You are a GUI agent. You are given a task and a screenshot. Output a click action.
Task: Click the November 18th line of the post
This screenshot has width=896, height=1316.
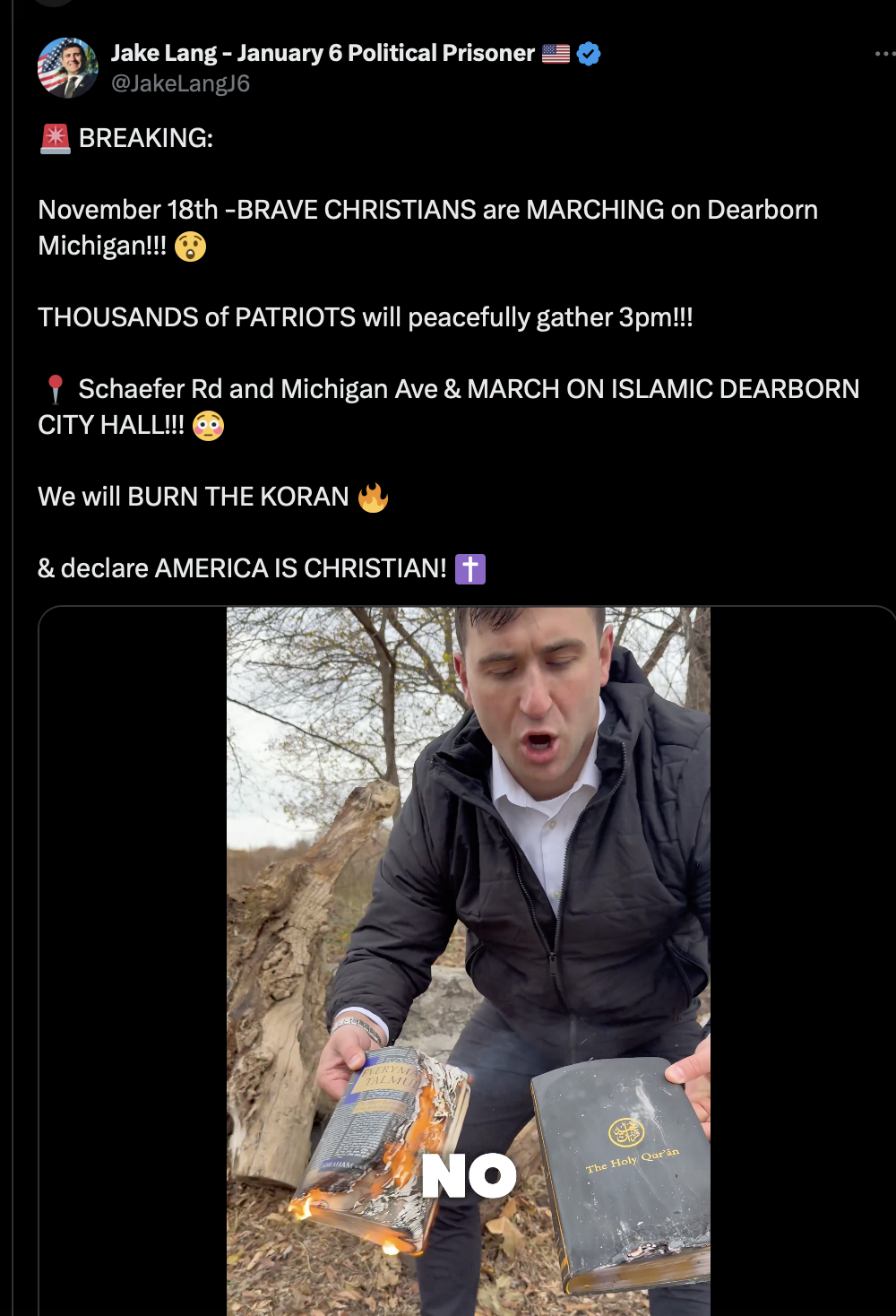(x=427, y=210)
